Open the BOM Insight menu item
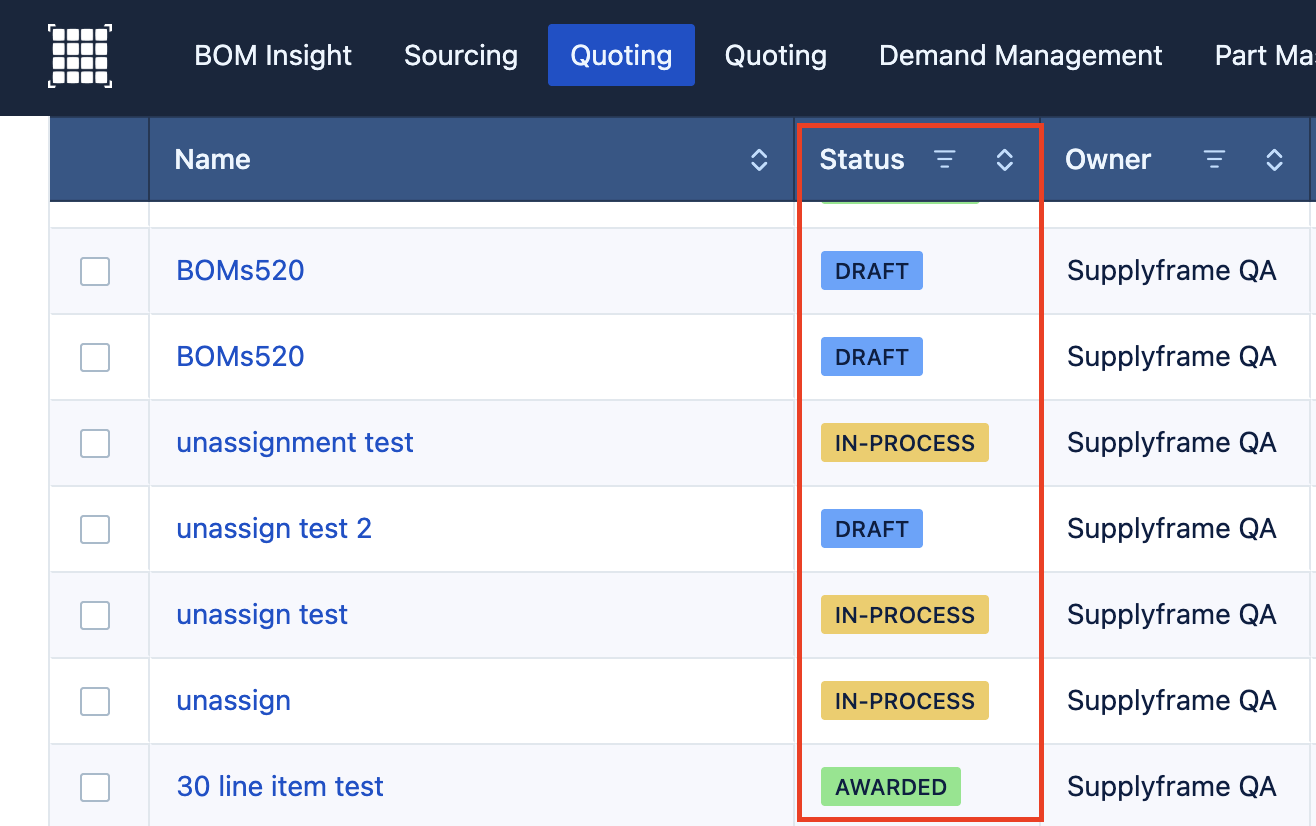The width and height of the screenshot is (1316, 826). pyautogui.click(x=273, y=56)
